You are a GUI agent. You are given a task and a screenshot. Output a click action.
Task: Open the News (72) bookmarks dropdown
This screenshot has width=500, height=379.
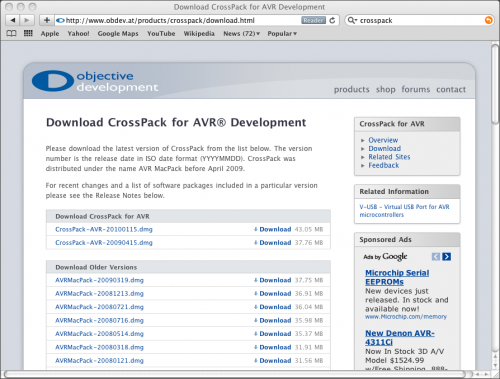(x=242, y=34)
